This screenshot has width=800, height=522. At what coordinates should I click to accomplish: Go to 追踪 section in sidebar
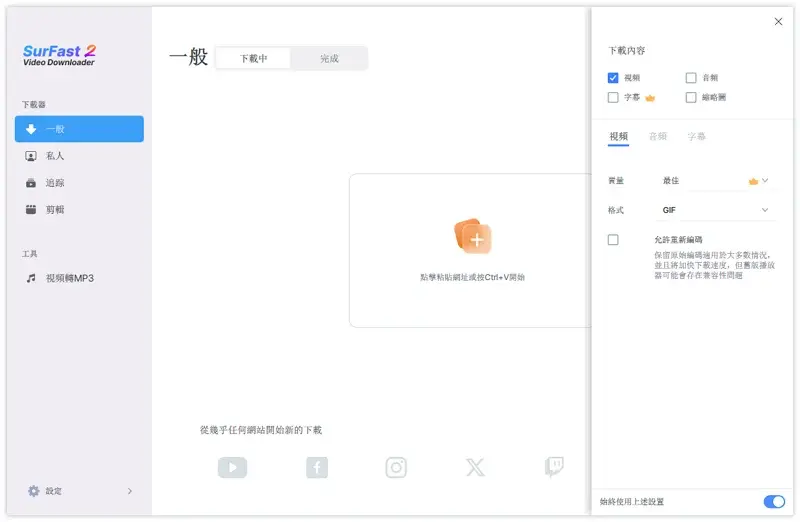(55, 183)
